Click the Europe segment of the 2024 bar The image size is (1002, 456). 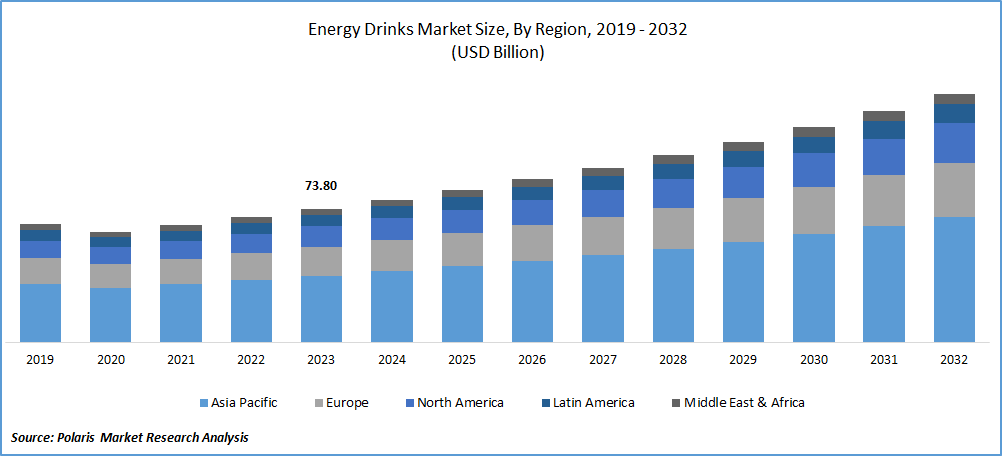tap(392, 255)
